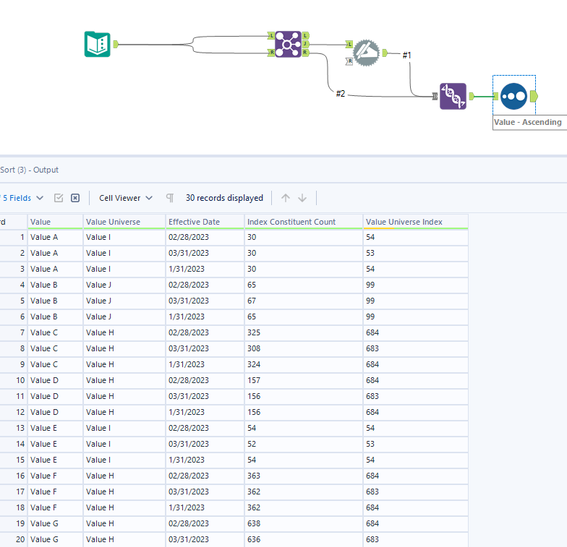Select cell '363' in row 16

pos(304,476)
